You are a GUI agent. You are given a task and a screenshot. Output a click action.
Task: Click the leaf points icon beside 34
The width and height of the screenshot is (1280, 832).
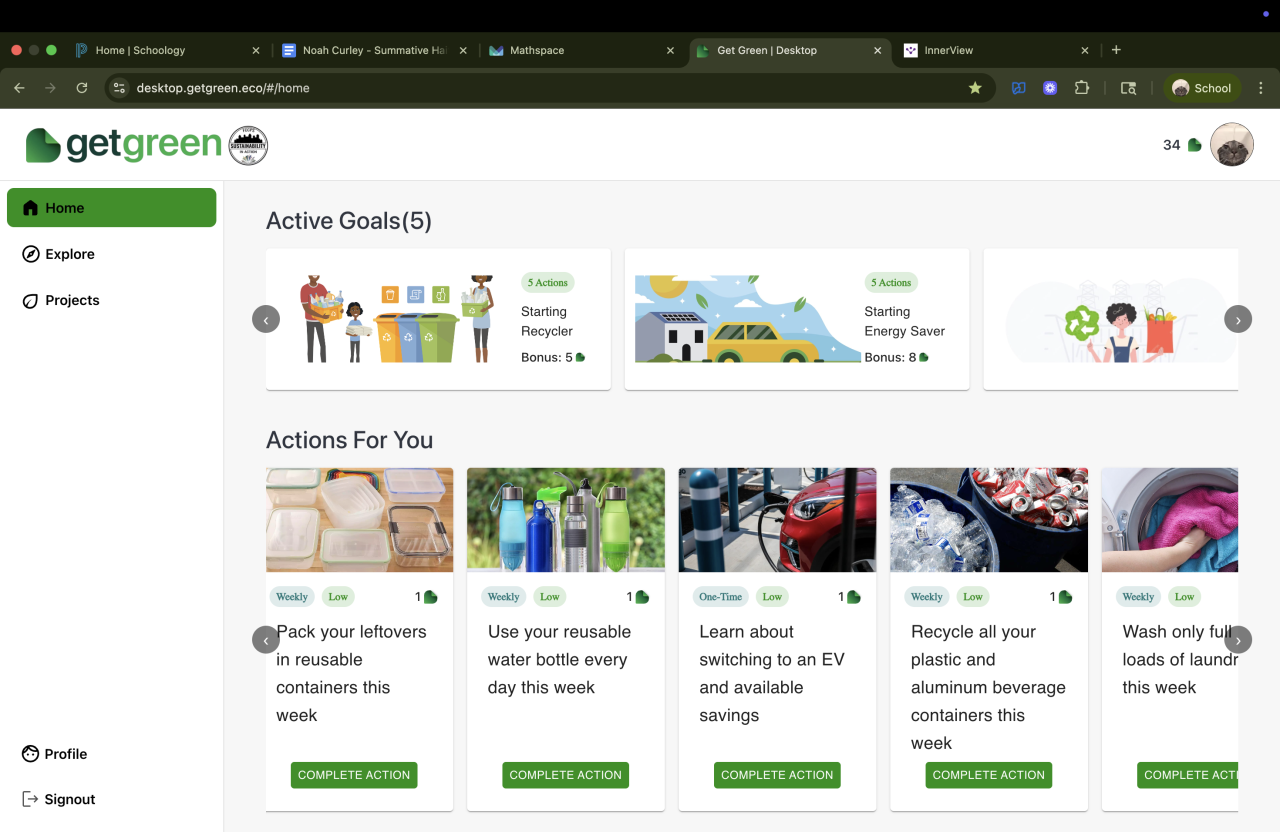point(1194,145)
